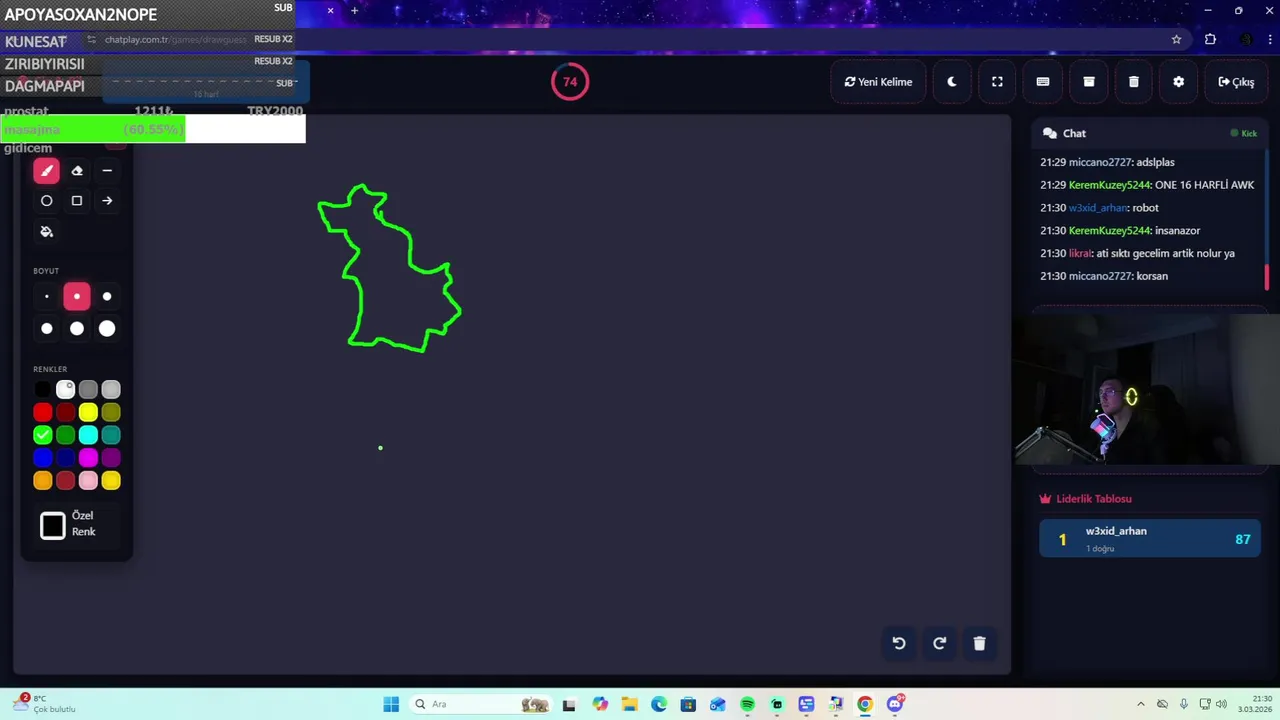Screen dimensions: 1280x720
Task: Choose the third brush size dot
Action: click(107, 297)
